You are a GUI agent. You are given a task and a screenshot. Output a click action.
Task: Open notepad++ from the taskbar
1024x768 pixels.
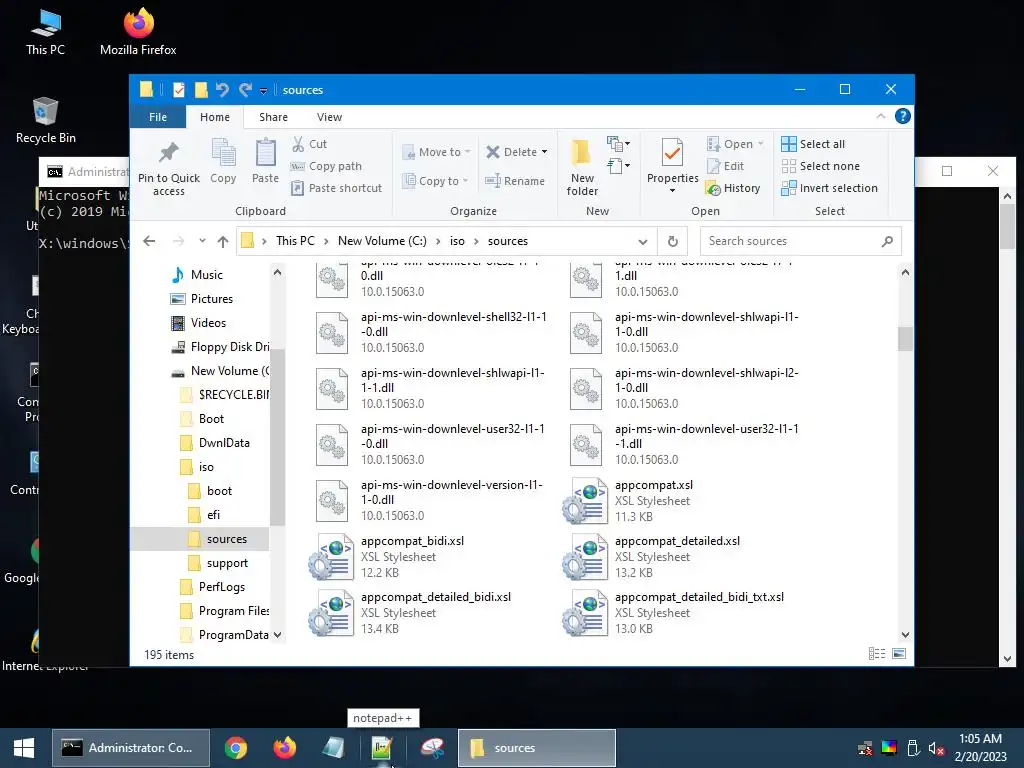(382, 748)
